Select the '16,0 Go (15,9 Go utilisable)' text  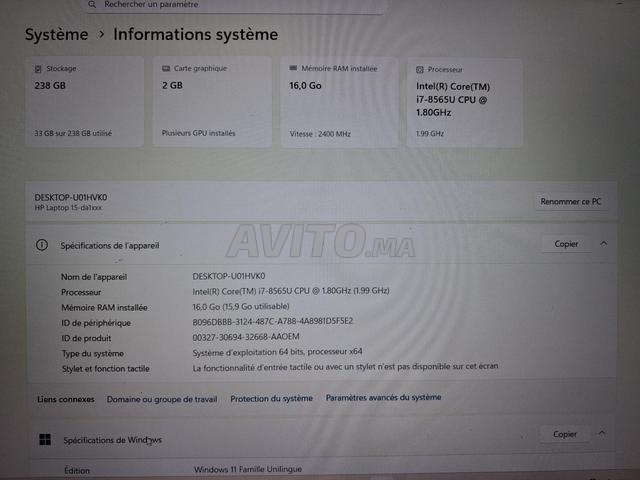click(x=241, y=307)
